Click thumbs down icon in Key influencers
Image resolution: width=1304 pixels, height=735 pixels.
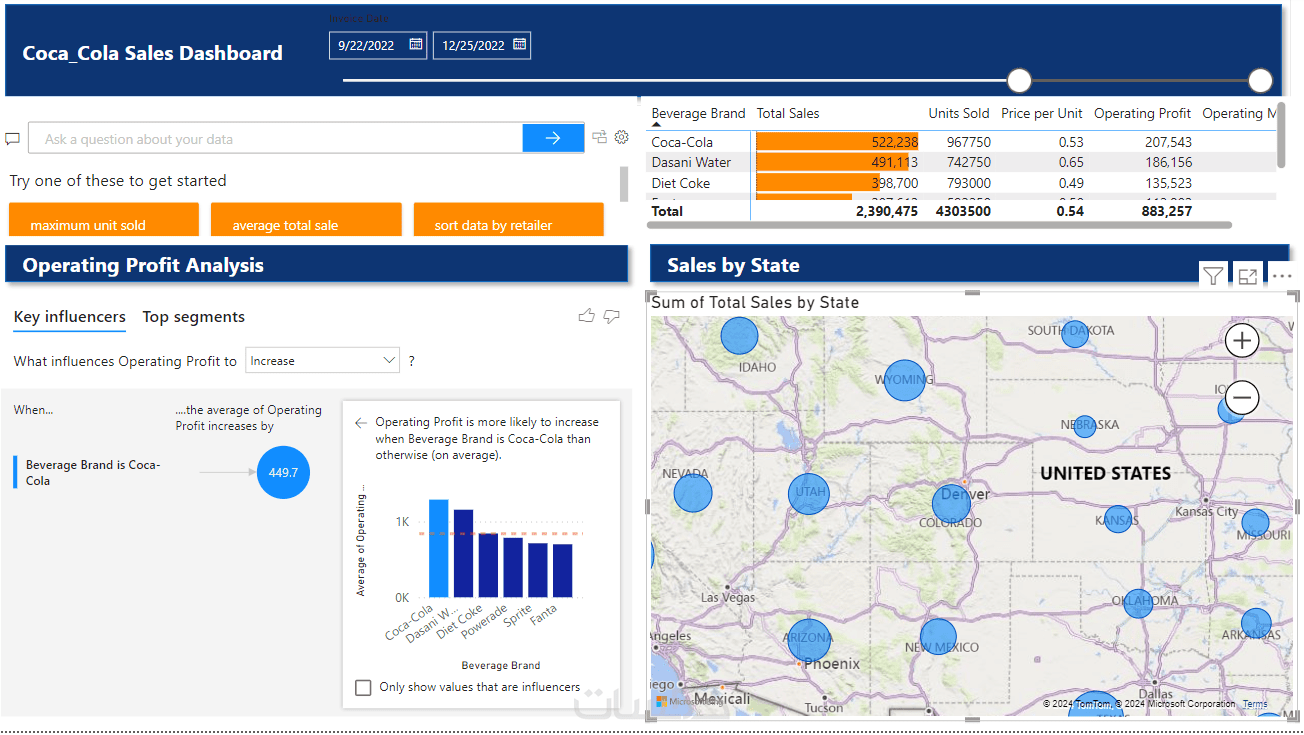click(612, 317)
